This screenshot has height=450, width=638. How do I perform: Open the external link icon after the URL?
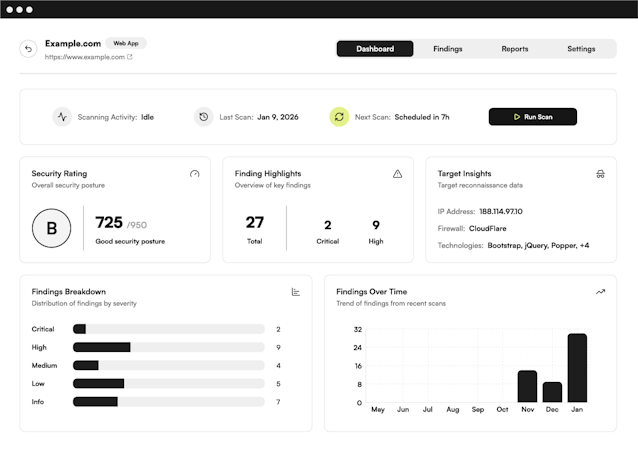[130, 57]
